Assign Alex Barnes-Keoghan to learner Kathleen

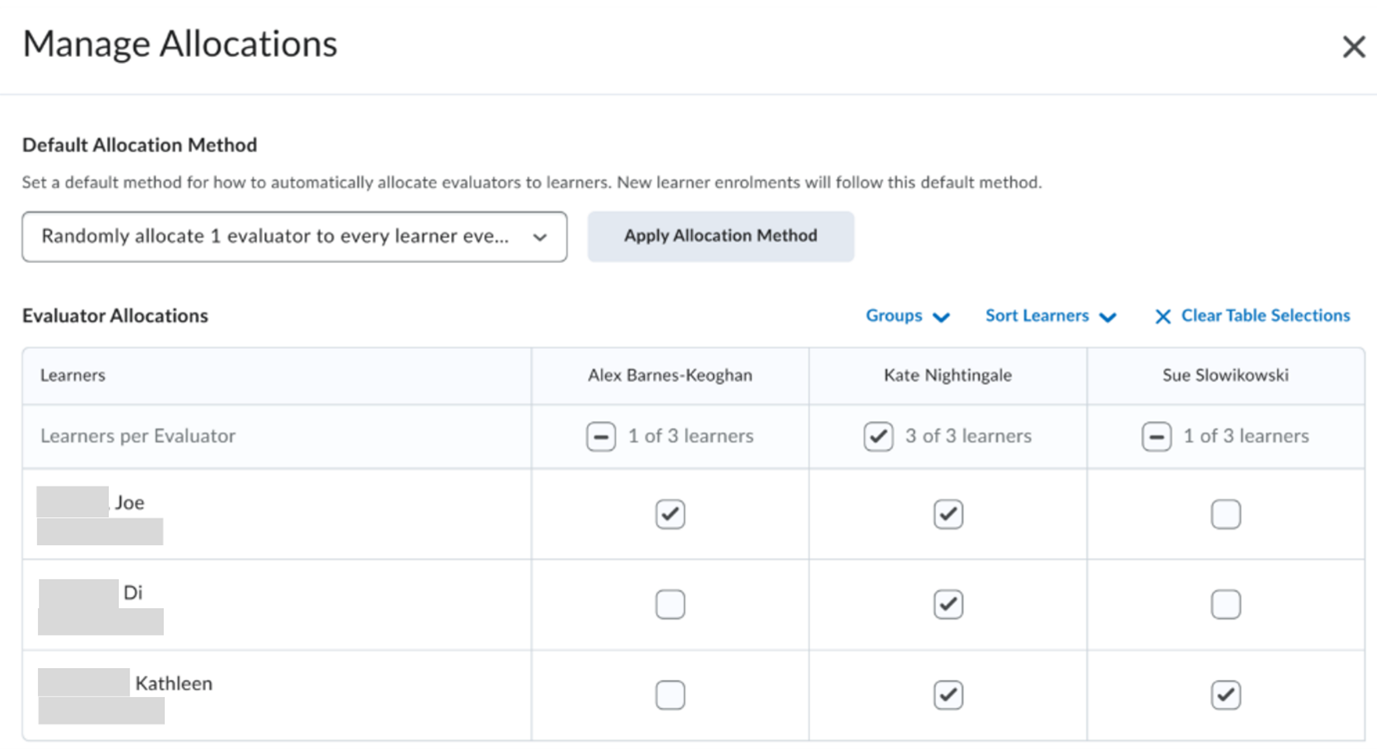(670, 695)
